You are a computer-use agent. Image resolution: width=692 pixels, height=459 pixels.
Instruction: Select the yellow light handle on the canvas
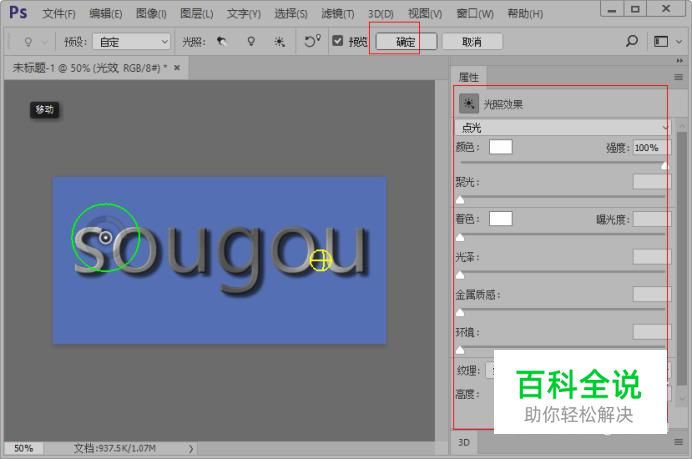[320, 260]
